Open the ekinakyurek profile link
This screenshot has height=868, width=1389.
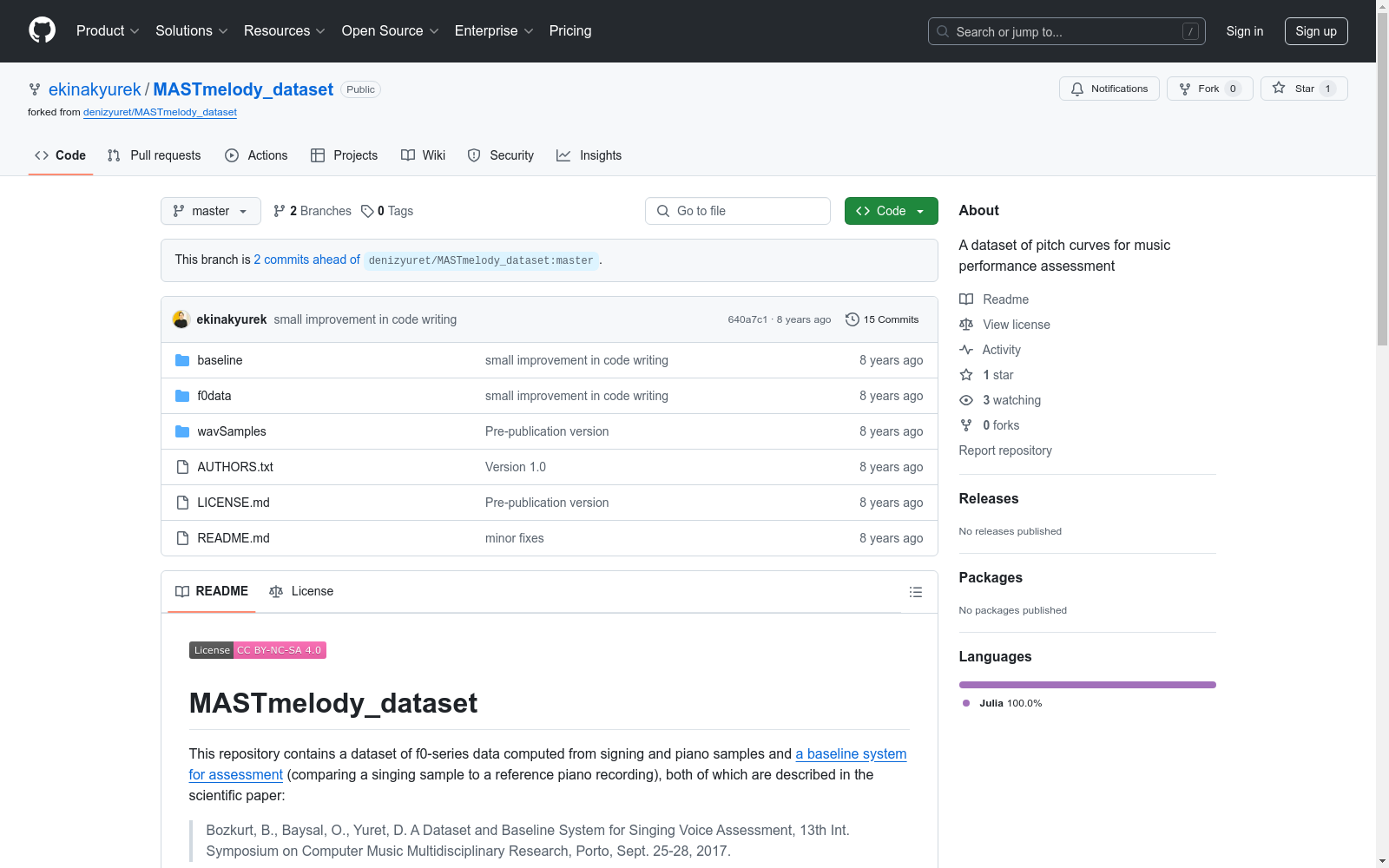point(95,89)
